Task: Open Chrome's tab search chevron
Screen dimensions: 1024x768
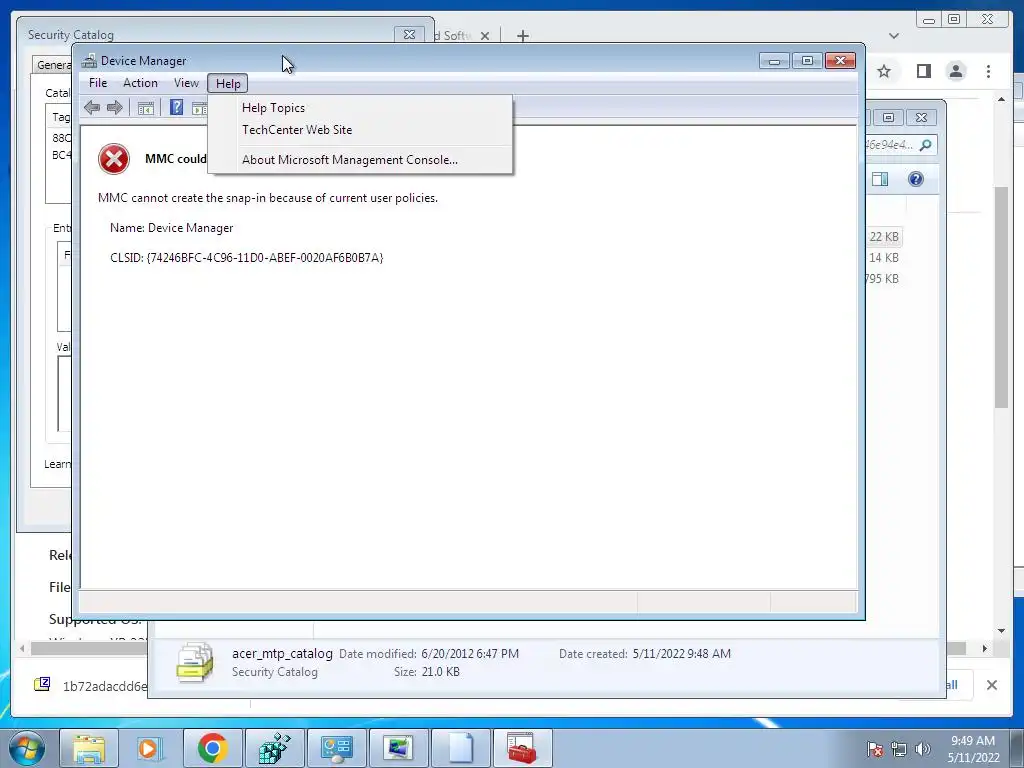Action: tap(894, 36)
